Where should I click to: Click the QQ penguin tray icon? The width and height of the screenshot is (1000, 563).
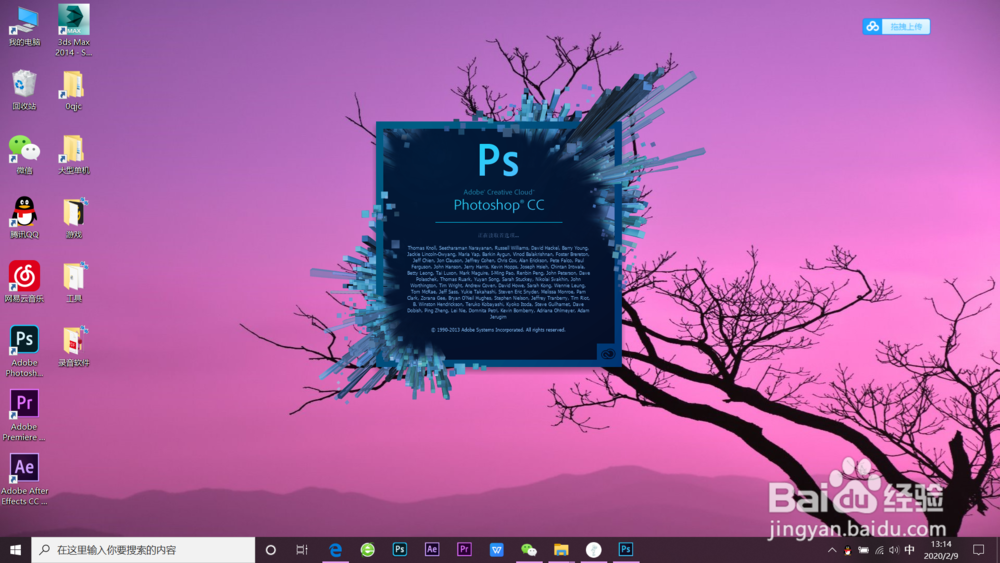tap(848, 550)
